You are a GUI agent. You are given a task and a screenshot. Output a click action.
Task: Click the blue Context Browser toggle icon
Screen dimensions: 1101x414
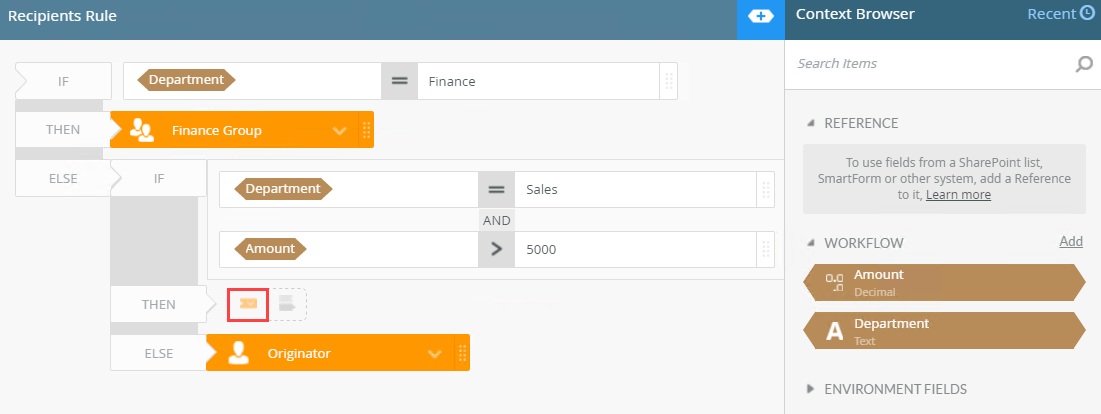pos(761,17)
